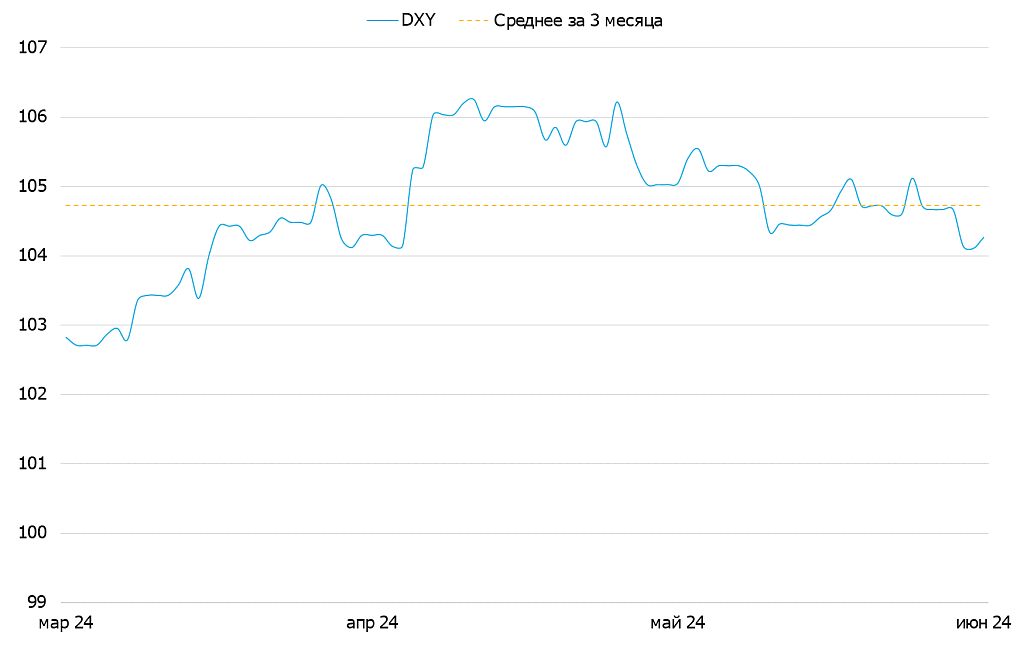Screen dimensions: 1024x646
Task: Select the 100 y-axis label
Action: (33, 533)
